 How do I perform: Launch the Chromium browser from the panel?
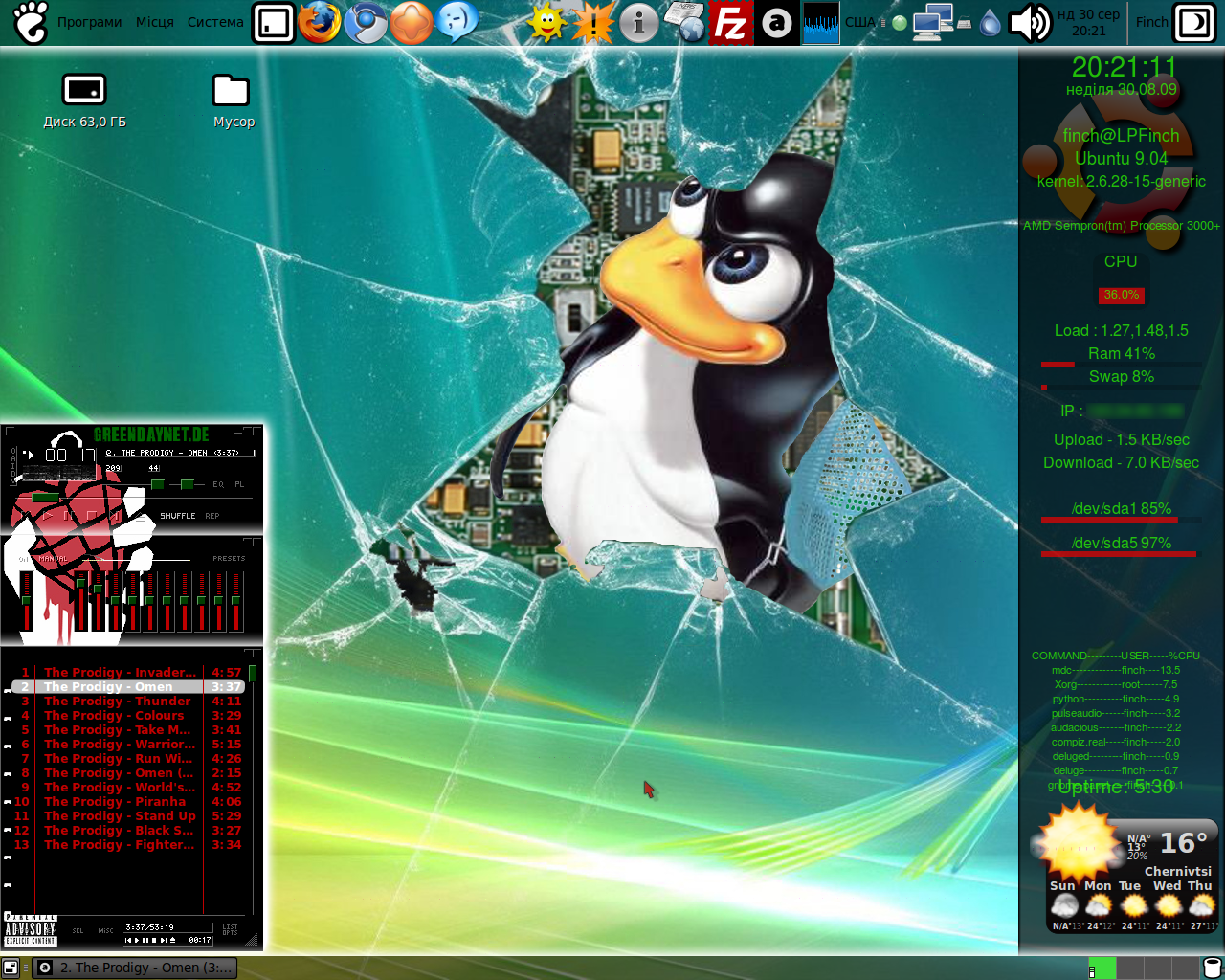click(x=366, y=23)
